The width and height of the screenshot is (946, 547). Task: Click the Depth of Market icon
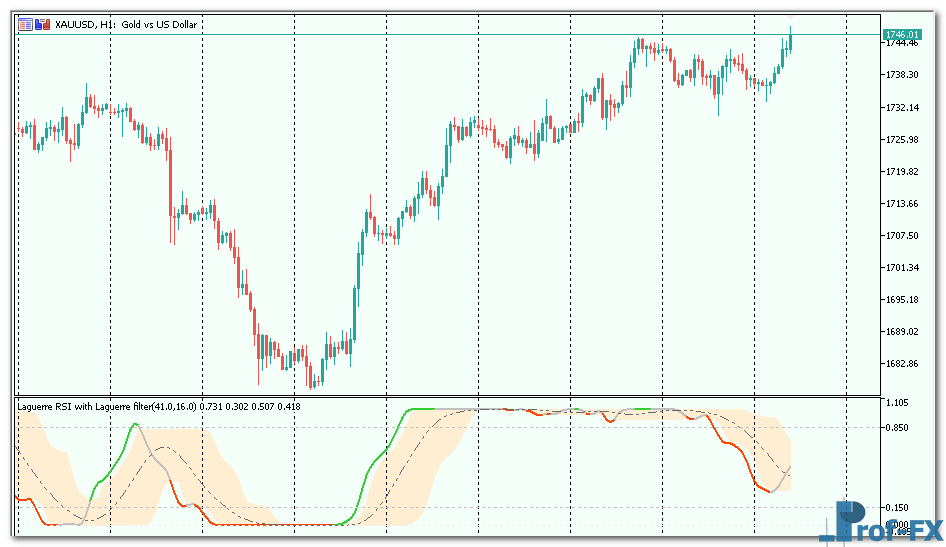pos(42,24)
